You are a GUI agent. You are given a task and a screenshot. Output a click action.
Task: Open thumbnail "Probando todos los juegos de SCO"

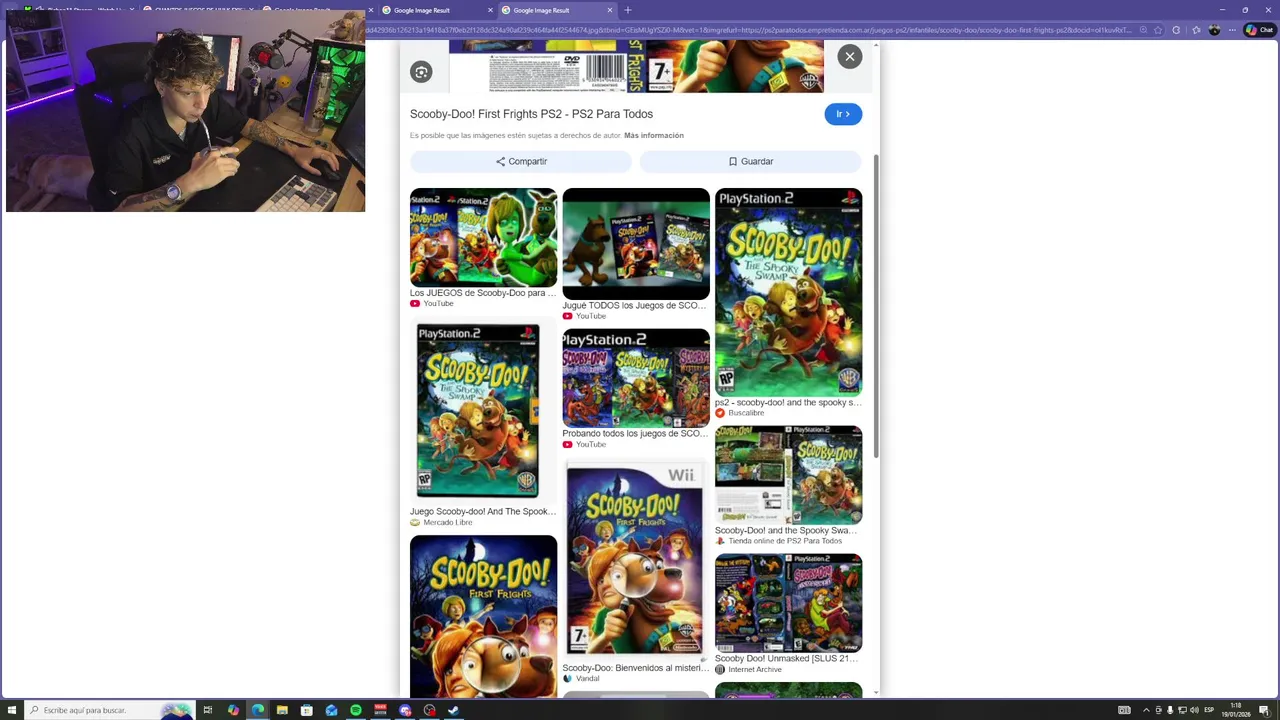coord(636,378)
